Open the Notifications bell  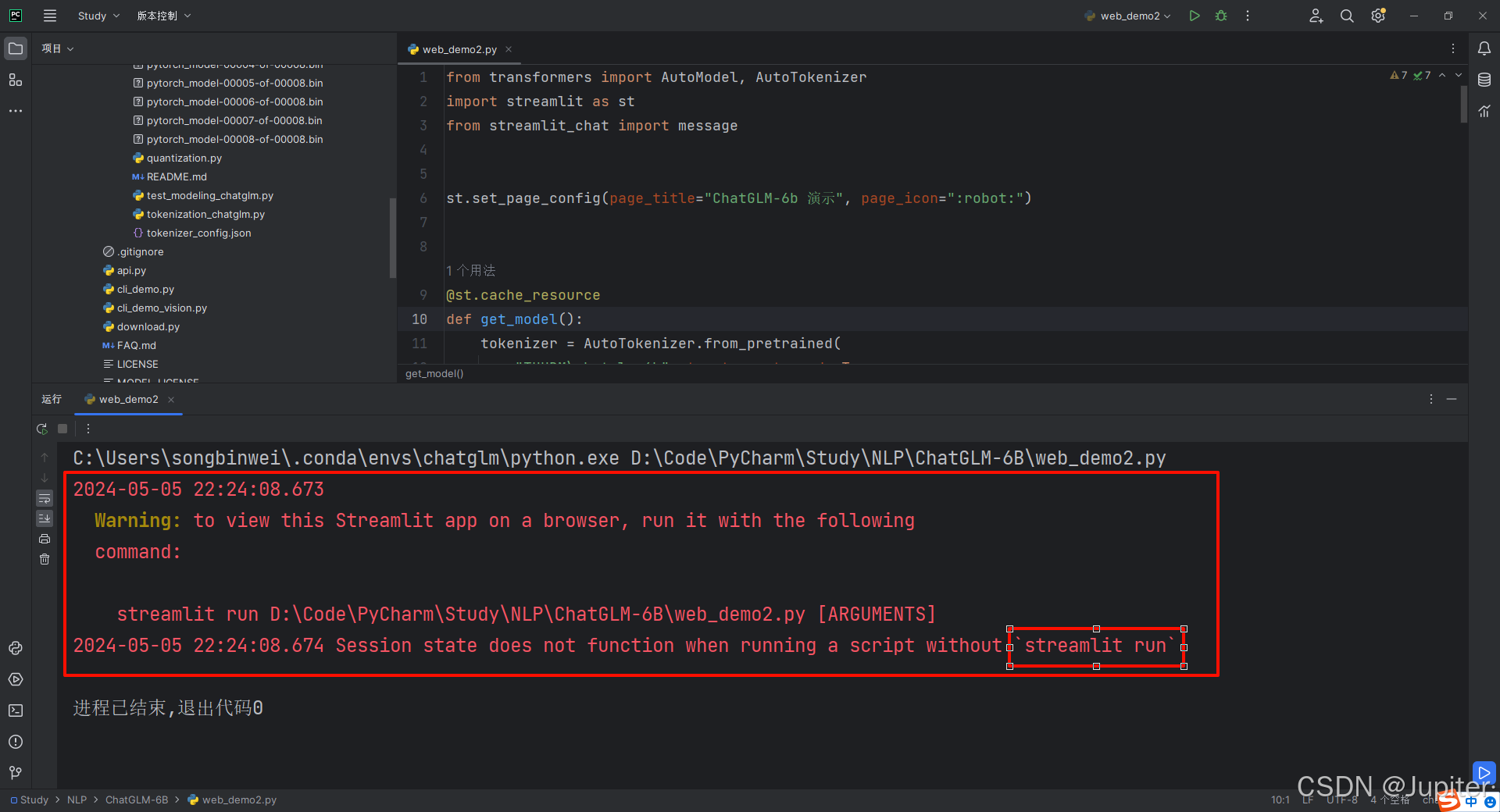click(x=1484, y=48)
